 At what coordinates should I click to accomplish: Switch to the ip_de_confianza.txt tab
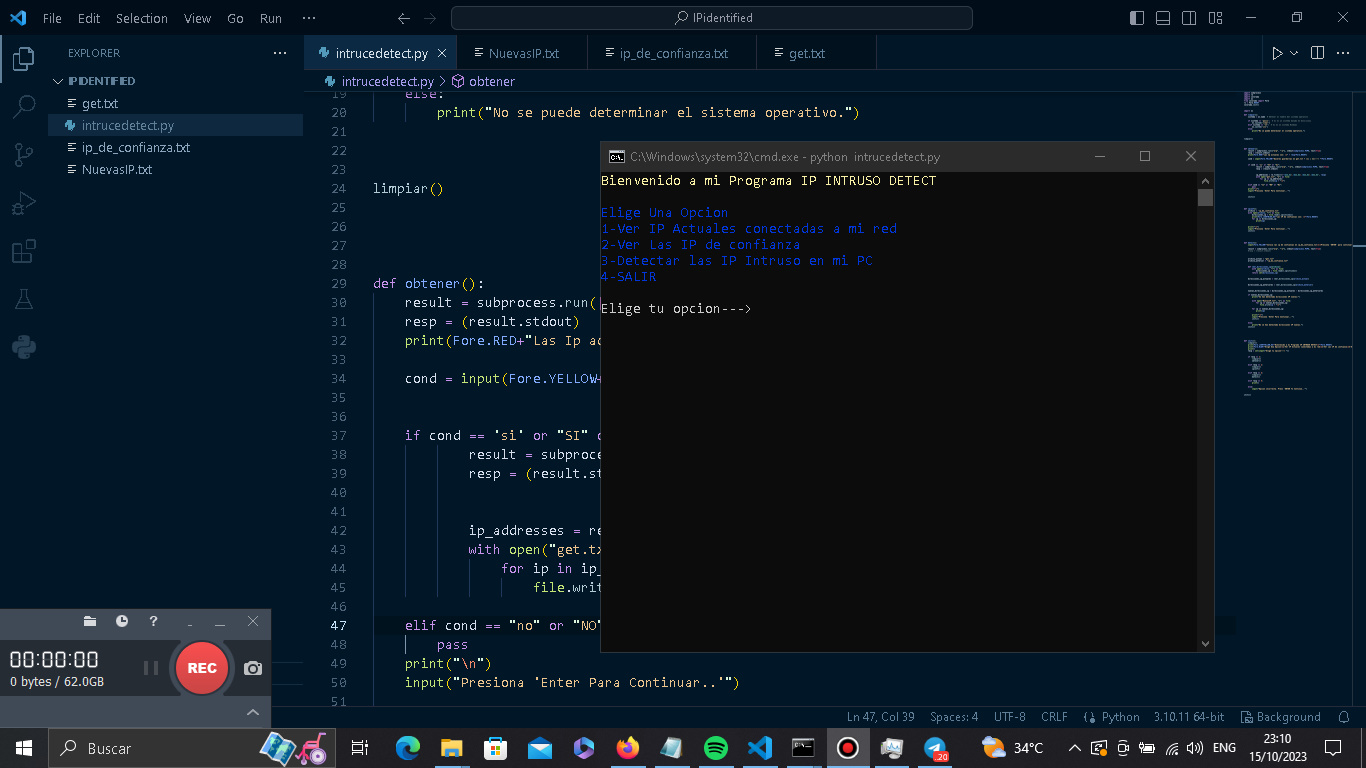[x=673, y=53]
